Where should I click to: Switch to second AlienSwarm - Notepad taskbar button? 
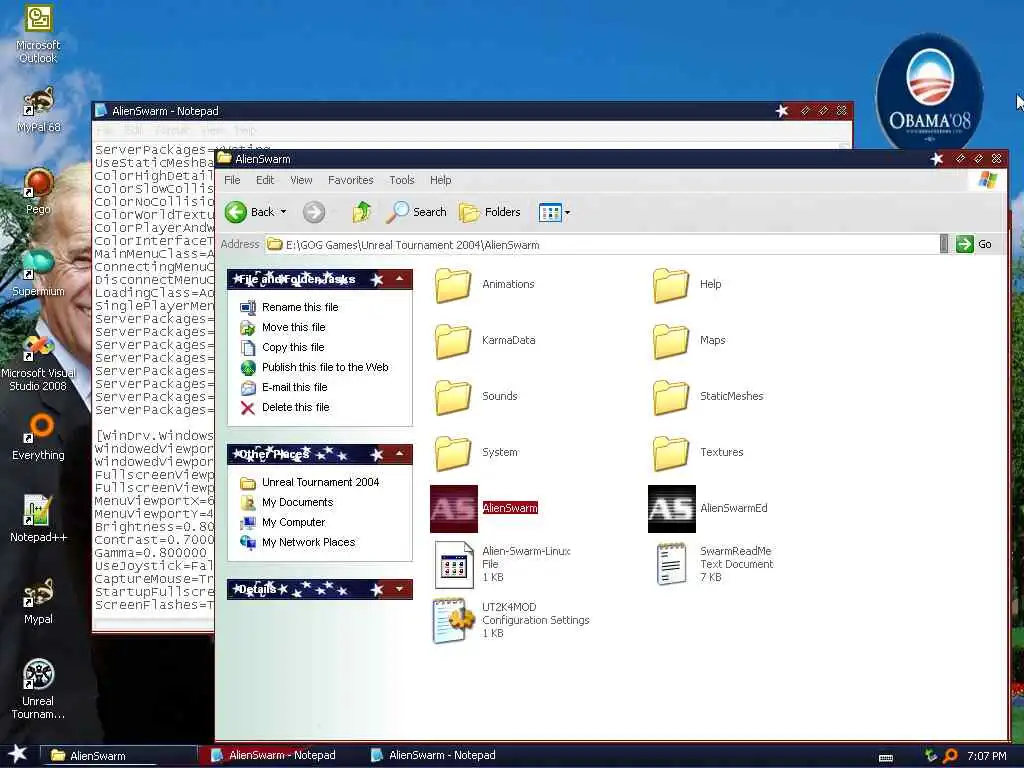(439, 755)
